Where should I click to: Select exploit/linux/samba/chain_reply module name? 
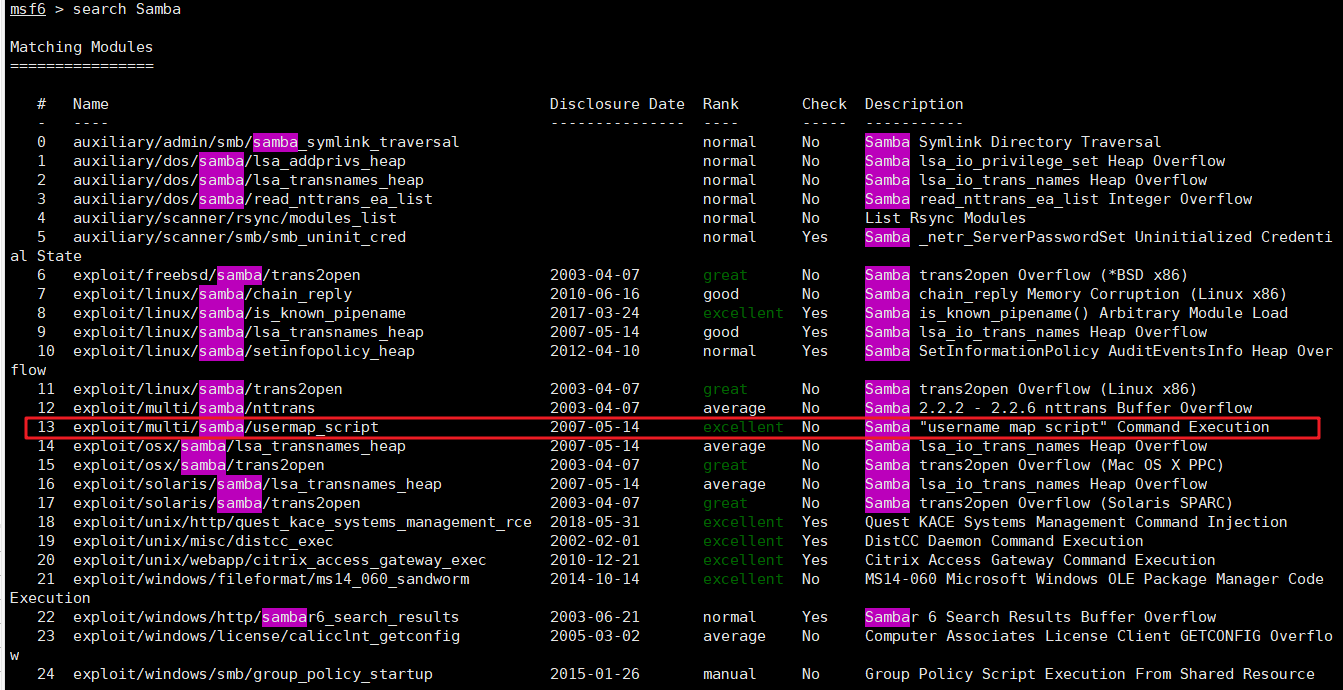[x=212, y=294]
